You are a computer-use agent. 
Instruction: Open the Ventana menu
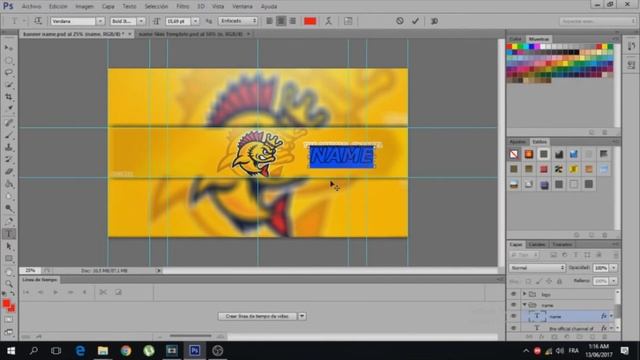[242, 6]
